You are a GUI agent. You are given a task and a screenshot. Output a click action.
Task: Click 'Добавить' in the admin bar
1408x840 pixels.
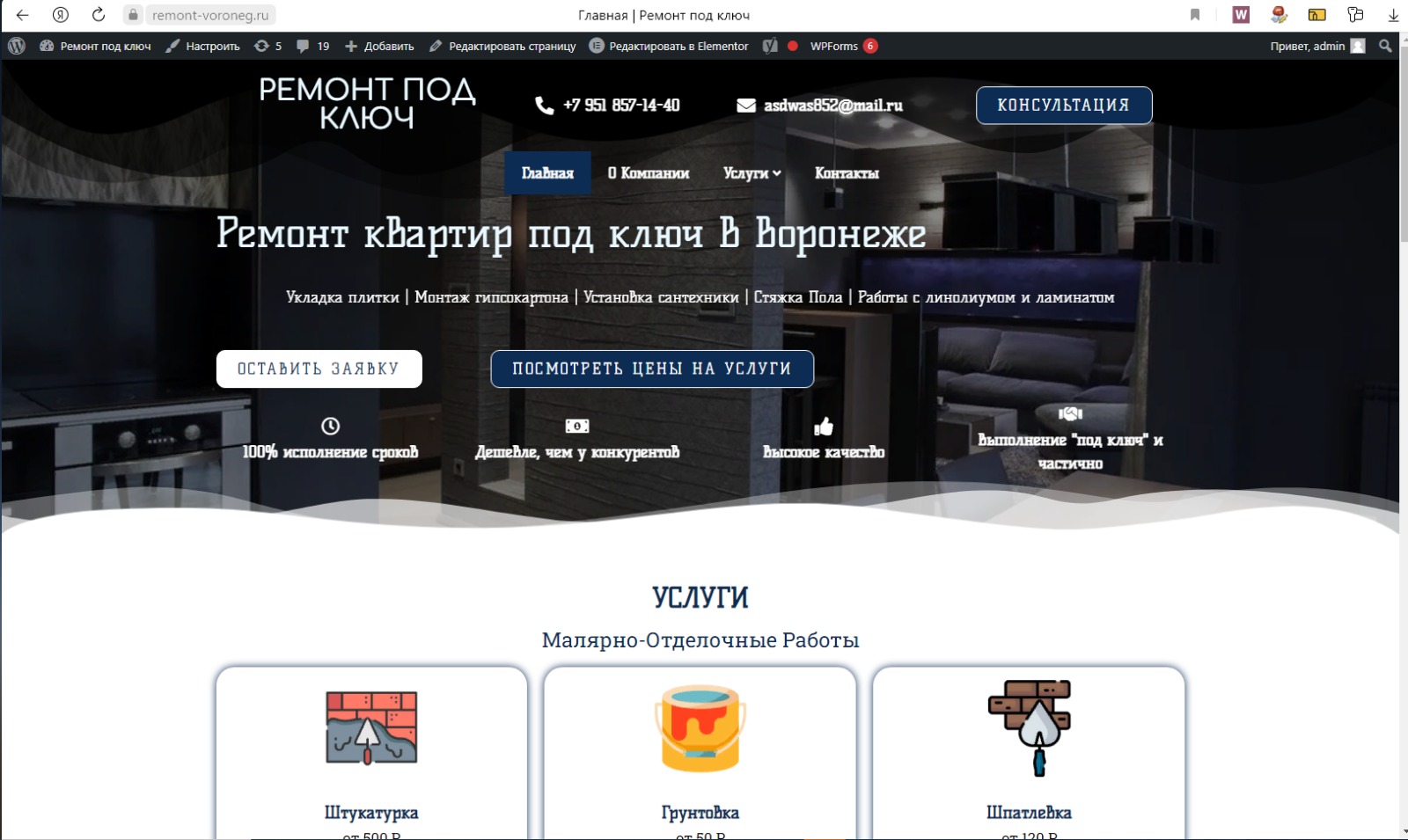(x=379, y=46)
